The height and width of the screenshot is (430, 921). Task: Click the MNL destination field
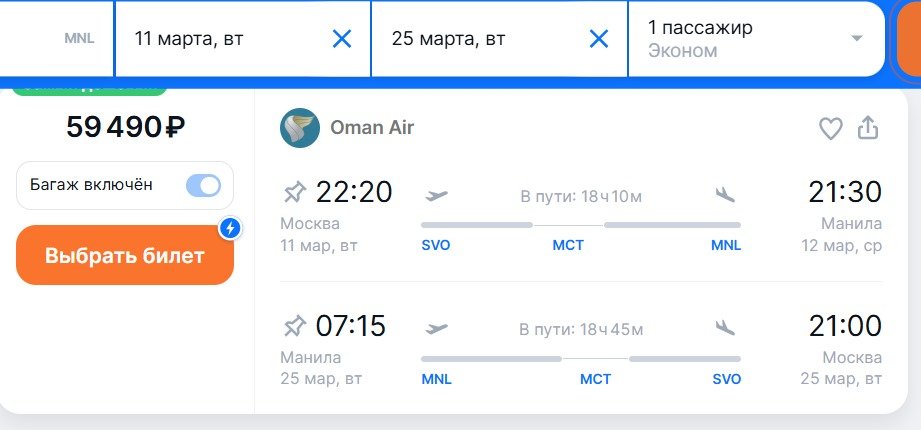(x=57, y=39)
